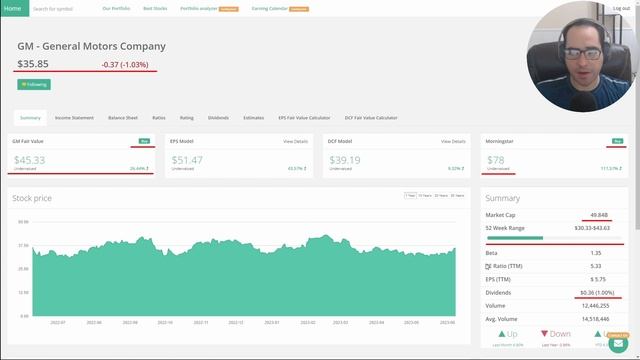Open the Portfolio analyzer page

click(x=199, y=9)
